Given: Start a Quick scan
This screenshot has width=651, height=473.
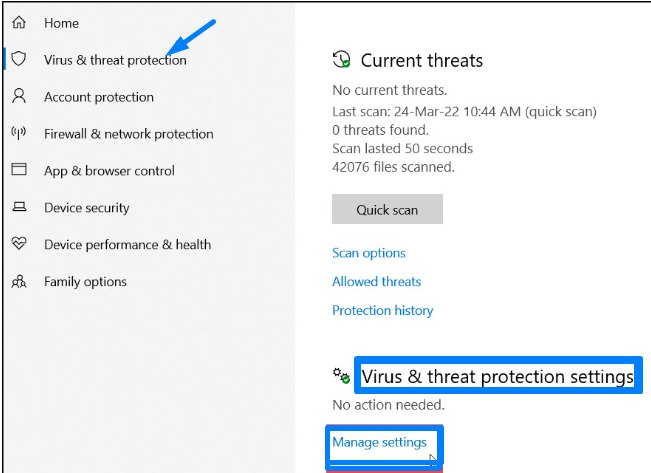Looking at the screenshot, I should pyautogui.click(x=387, y=210).
